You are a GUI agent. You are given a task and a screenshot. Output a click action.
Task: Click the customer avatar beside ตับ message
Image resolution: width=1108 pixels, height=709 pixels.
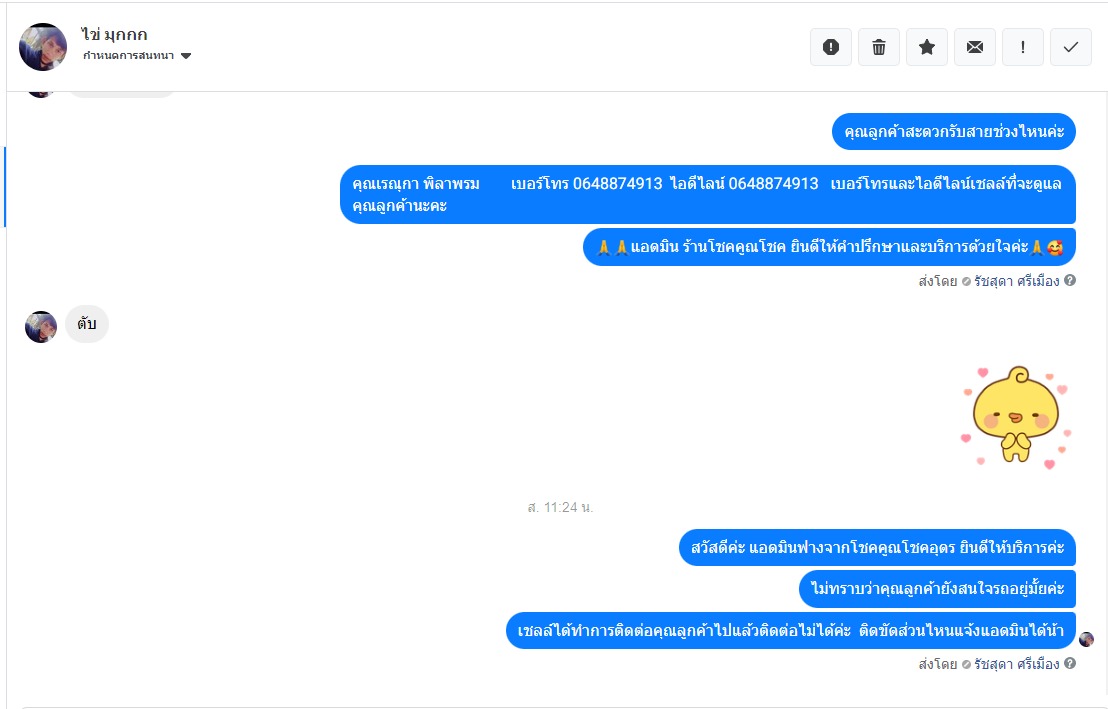coord(41,327)
